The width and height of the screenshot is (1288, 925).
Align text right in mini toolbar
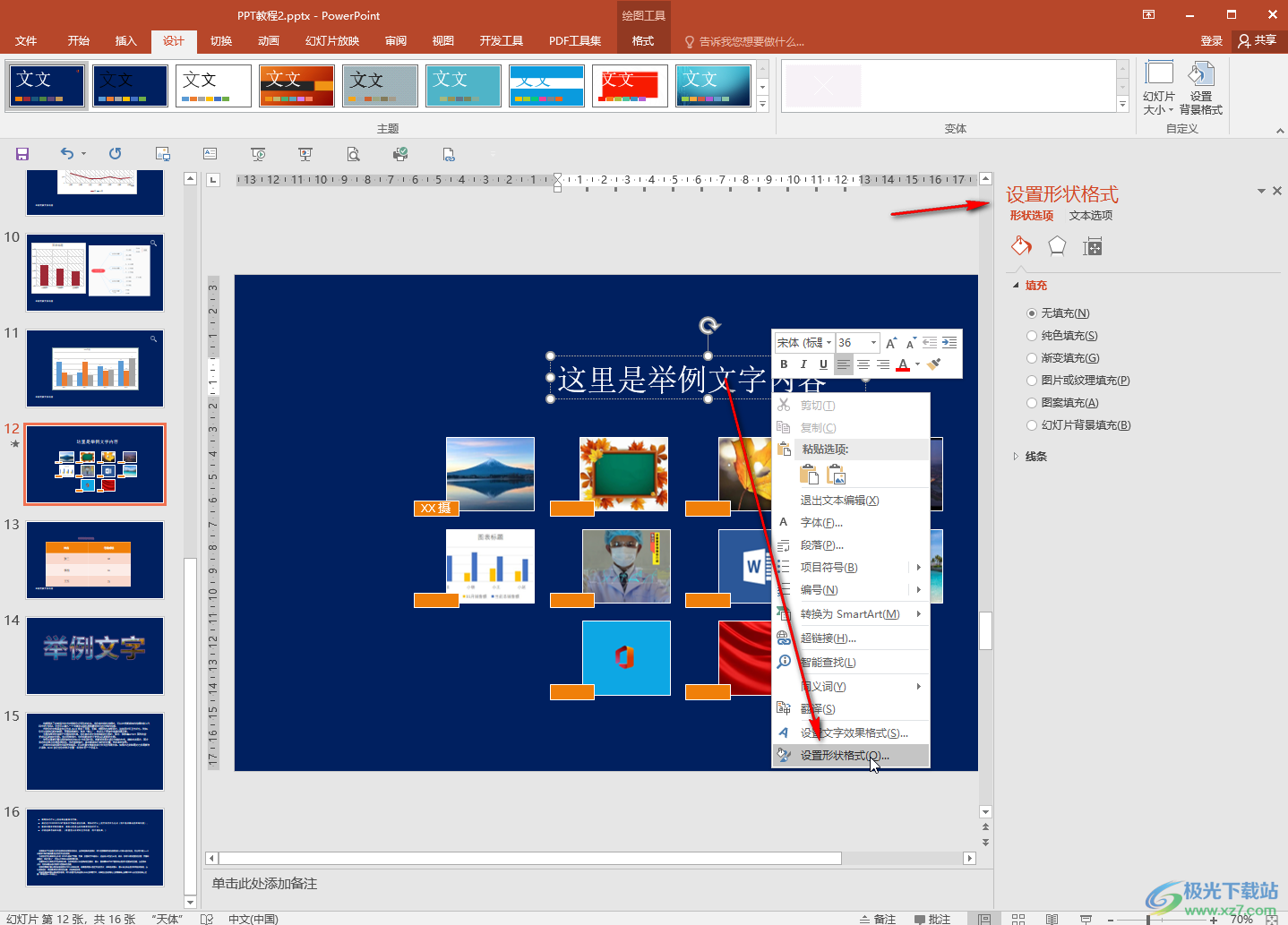883,364
